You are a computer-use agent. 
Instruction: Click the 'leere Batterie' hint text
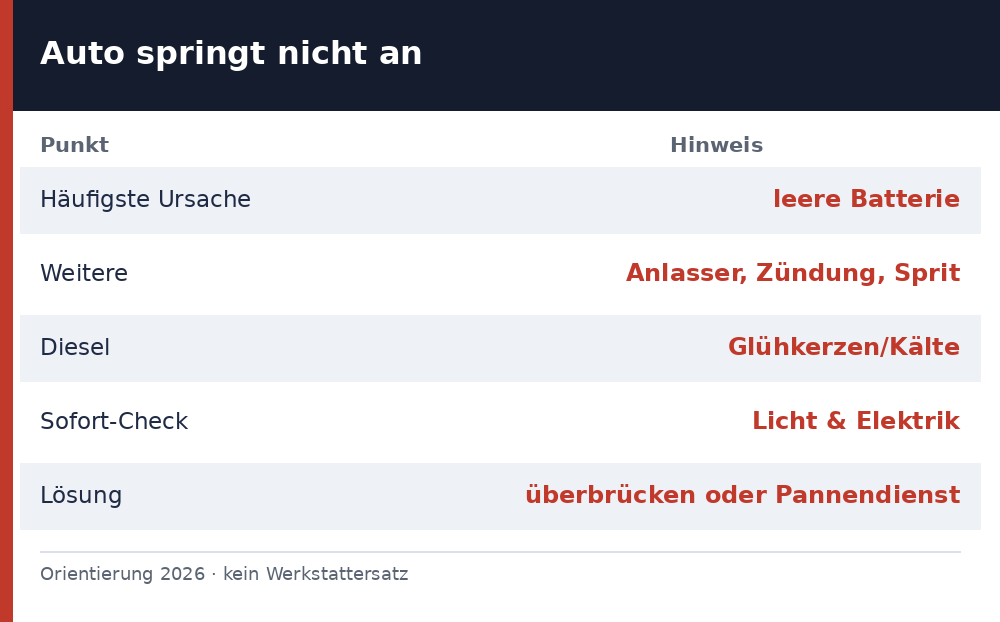tap(866, 199)
